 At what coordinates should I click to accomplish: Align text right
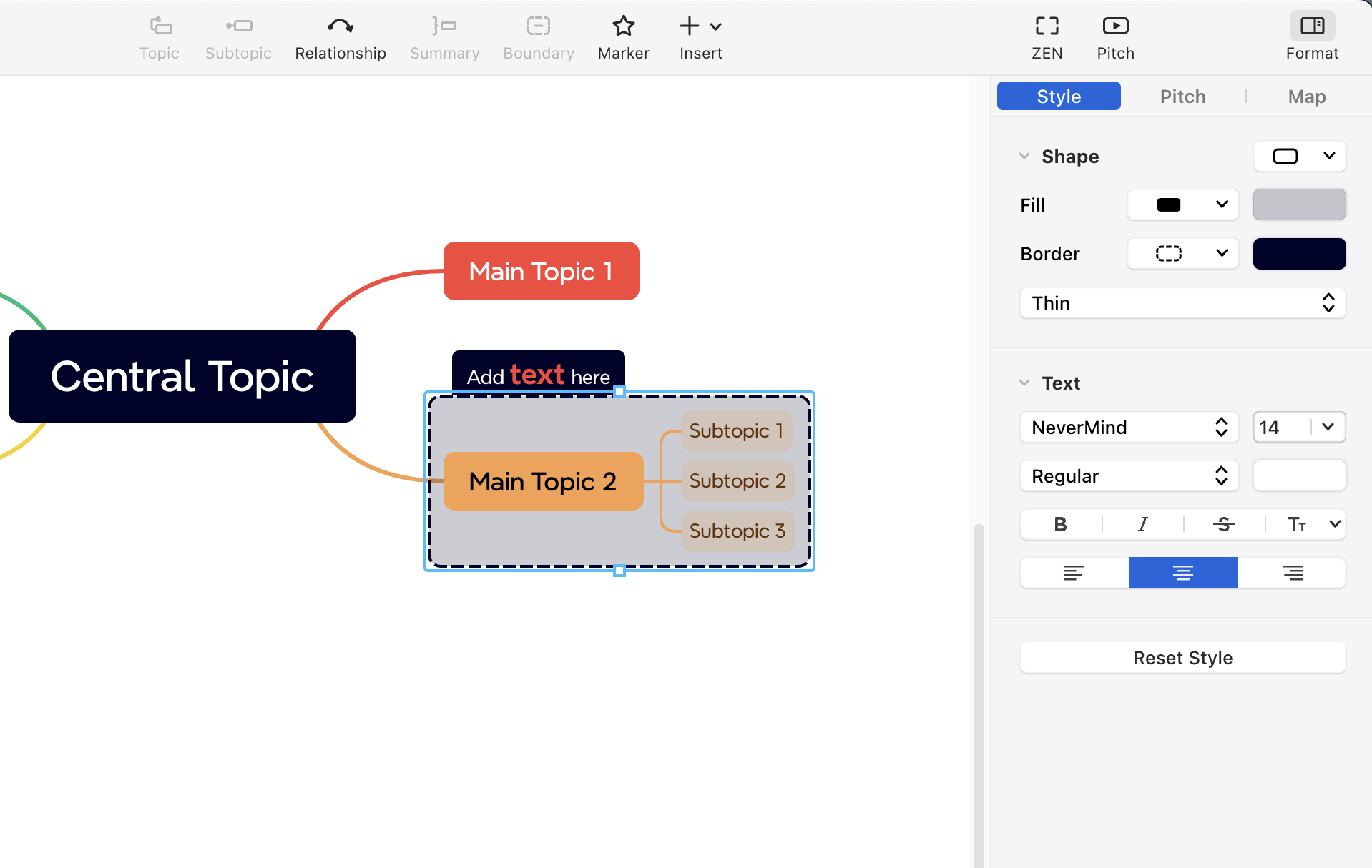(1292, 573)
